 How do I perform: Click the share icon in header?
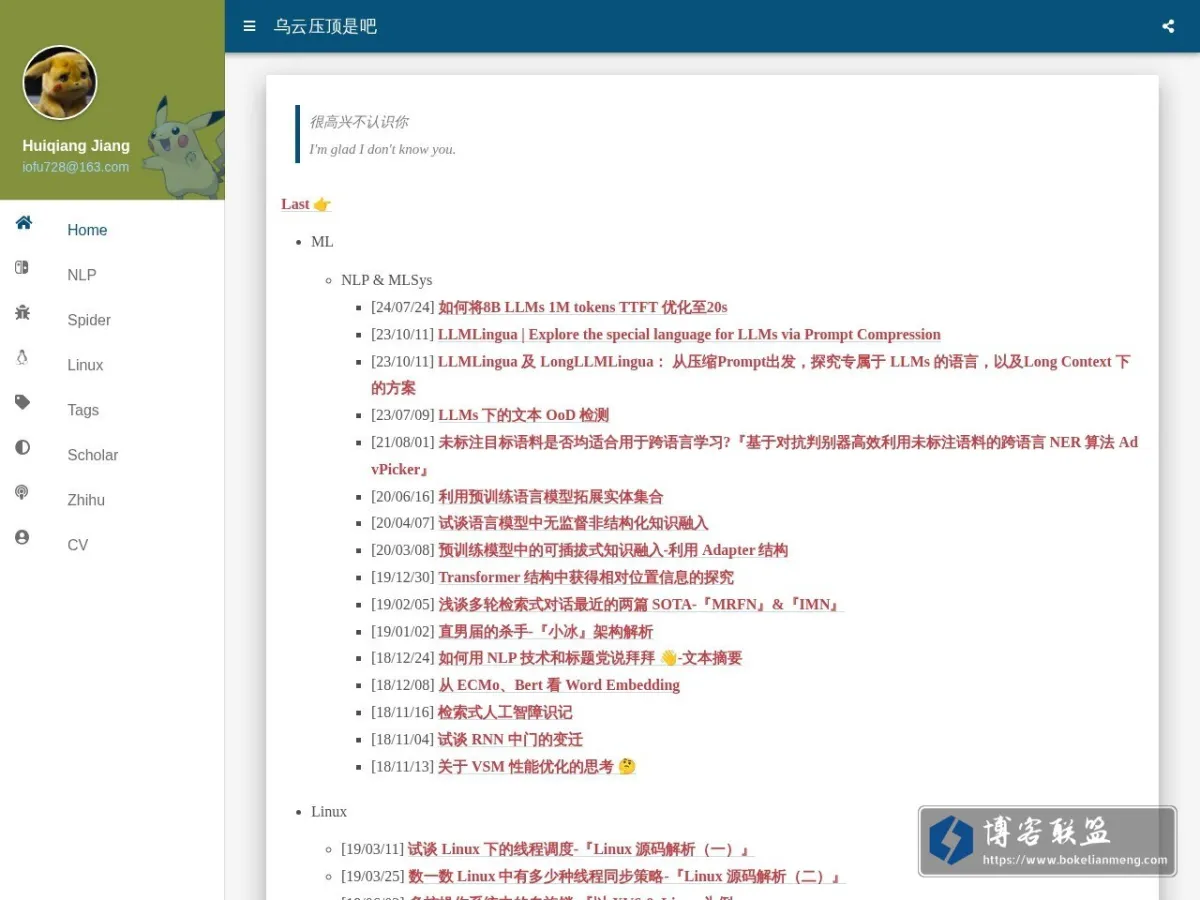coord(1168,26)
